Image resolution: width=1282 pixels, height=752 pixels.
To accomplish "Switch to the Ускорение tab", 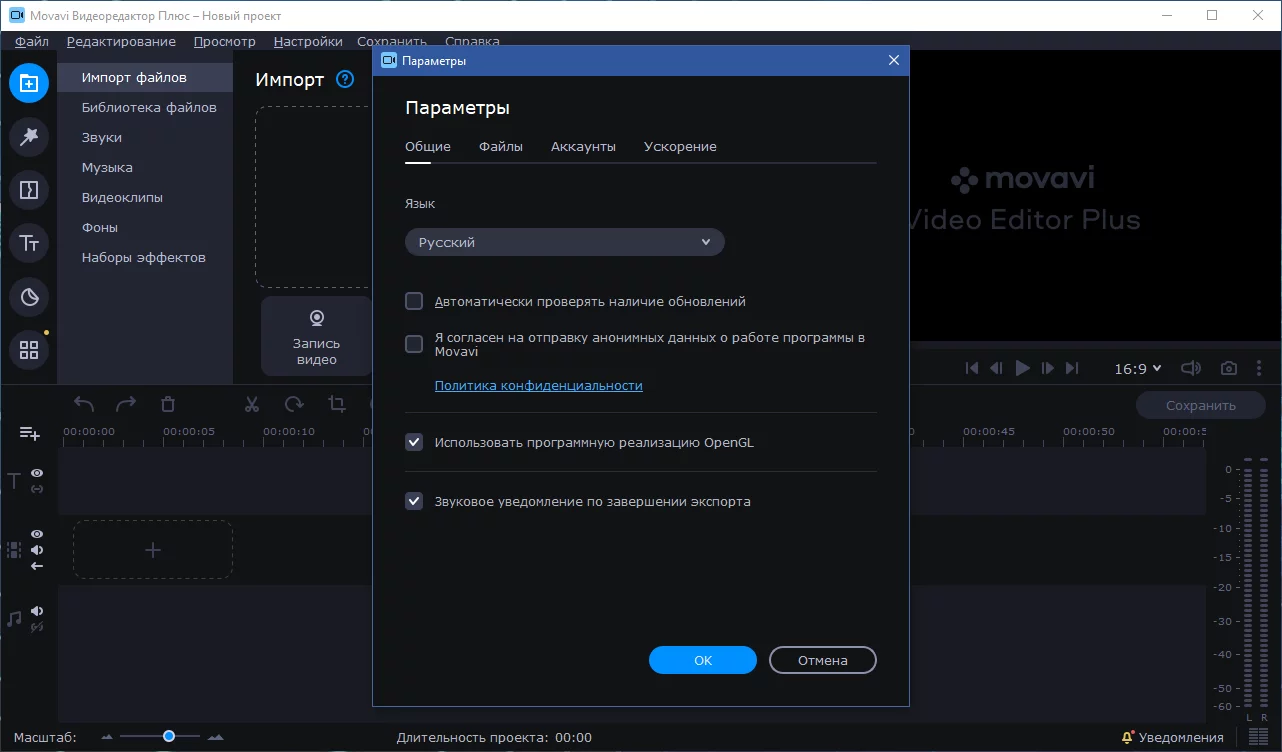I will point(680,146).
